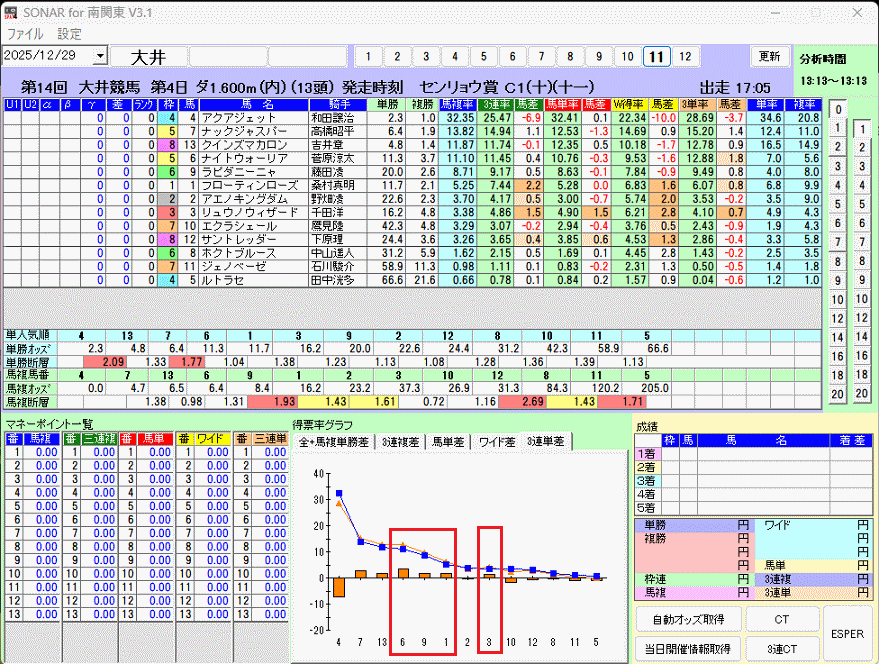Image resolution: width=879 pixels, height=664 pixels.
Task: Click the 騎手 column header
Action: coord(339,104)
